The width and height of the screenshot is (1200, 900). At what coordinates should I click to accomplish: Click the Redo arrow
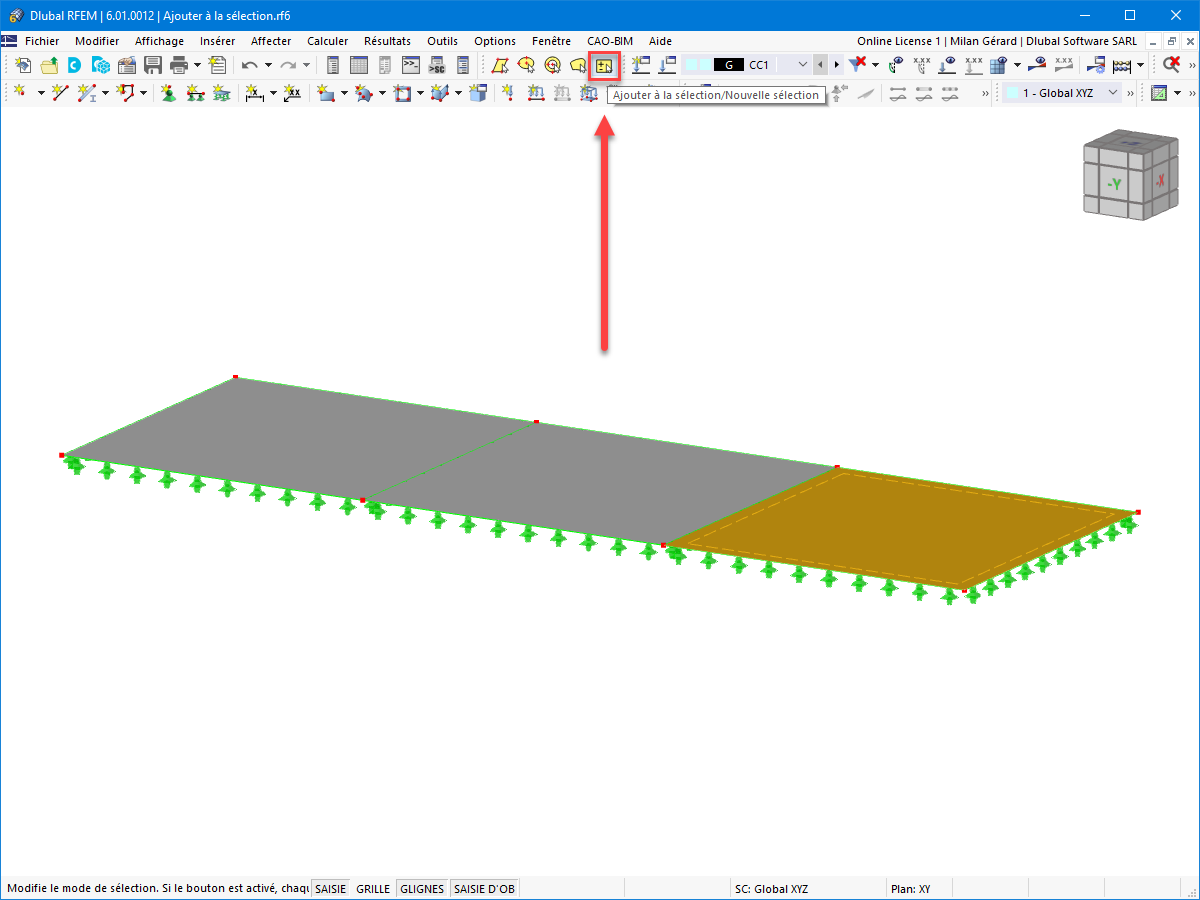click(x=288, y=65)
